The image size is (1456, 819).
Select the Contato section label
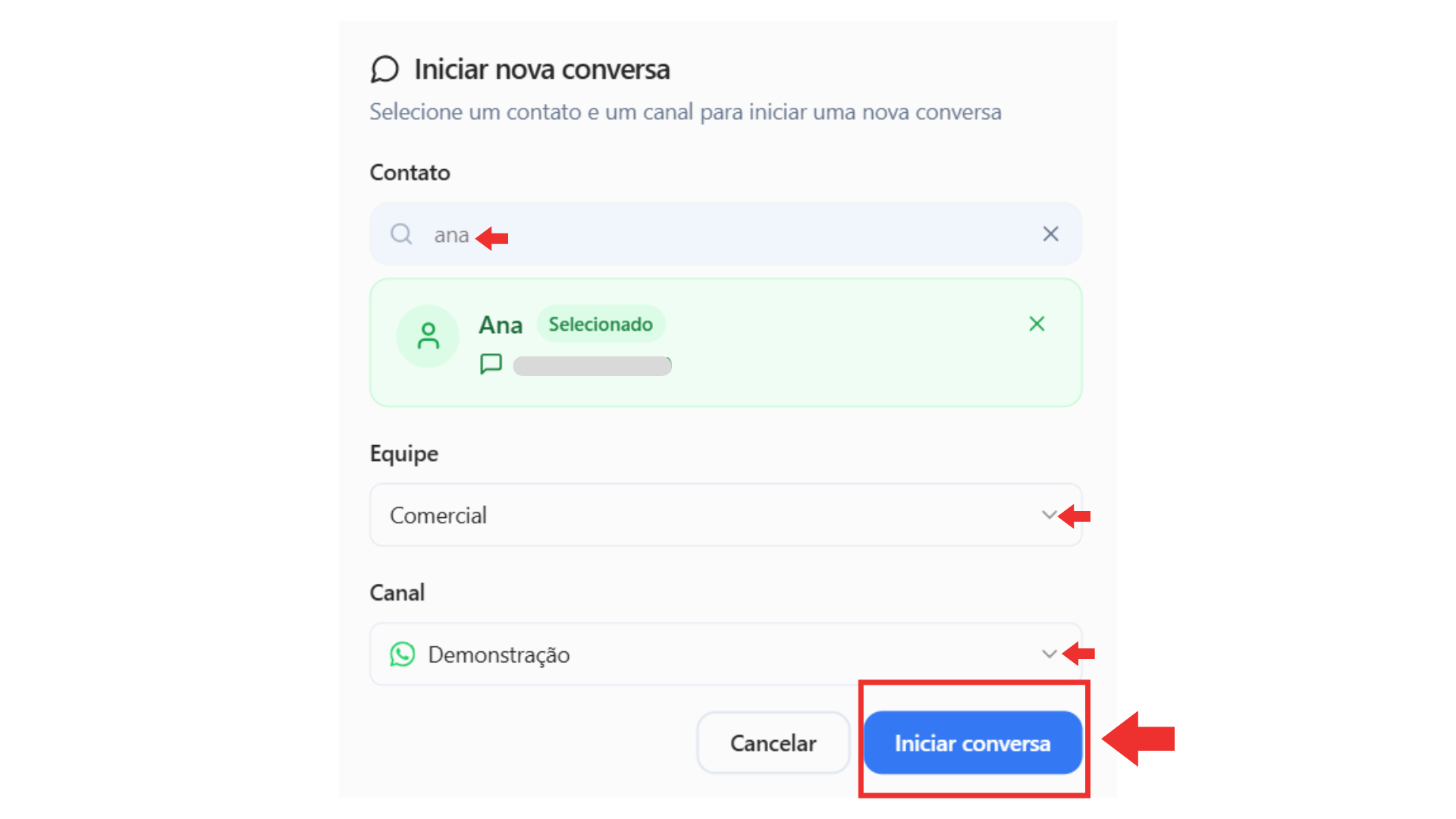[409, 172]
